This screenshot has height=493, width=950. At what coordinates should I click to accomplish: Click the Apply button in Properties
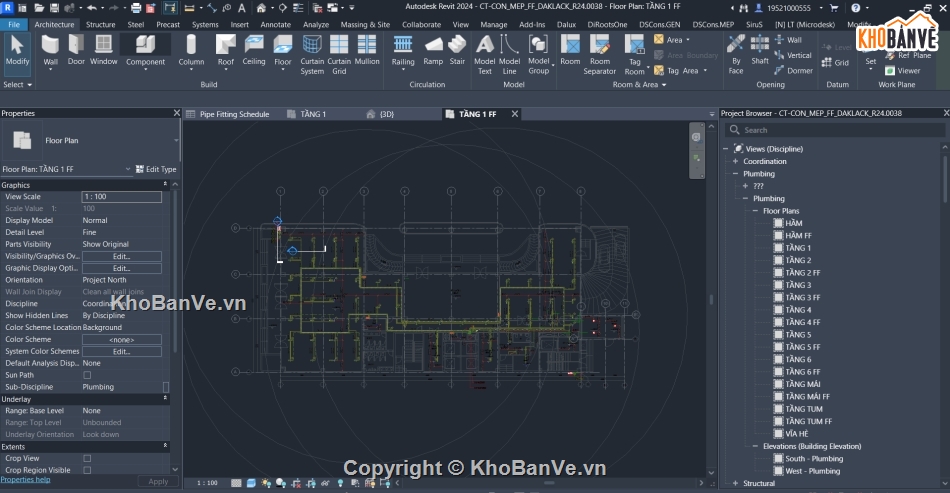(x=158, y=482)
